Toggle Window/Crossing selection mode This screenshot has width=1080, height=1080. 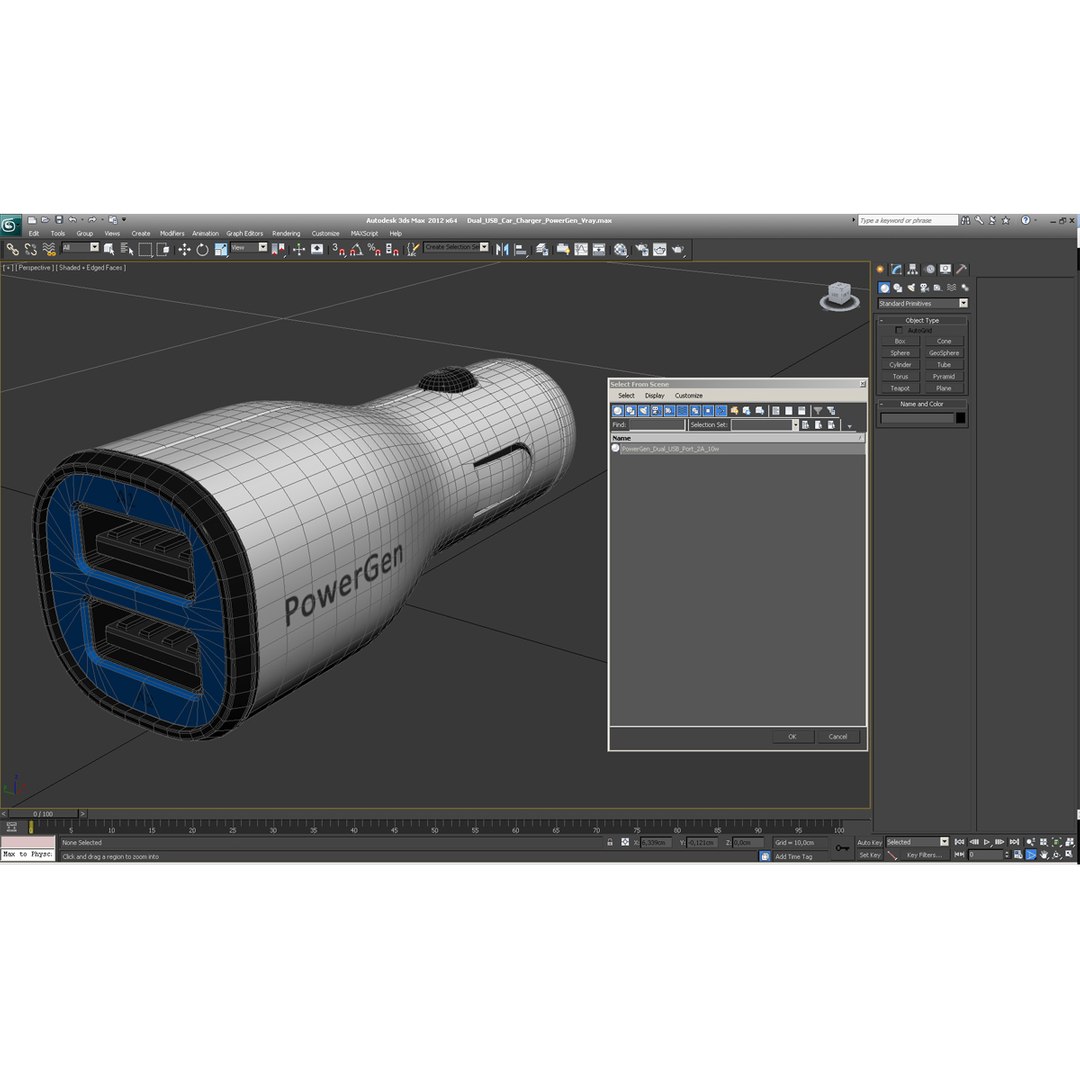click(163, 249)
